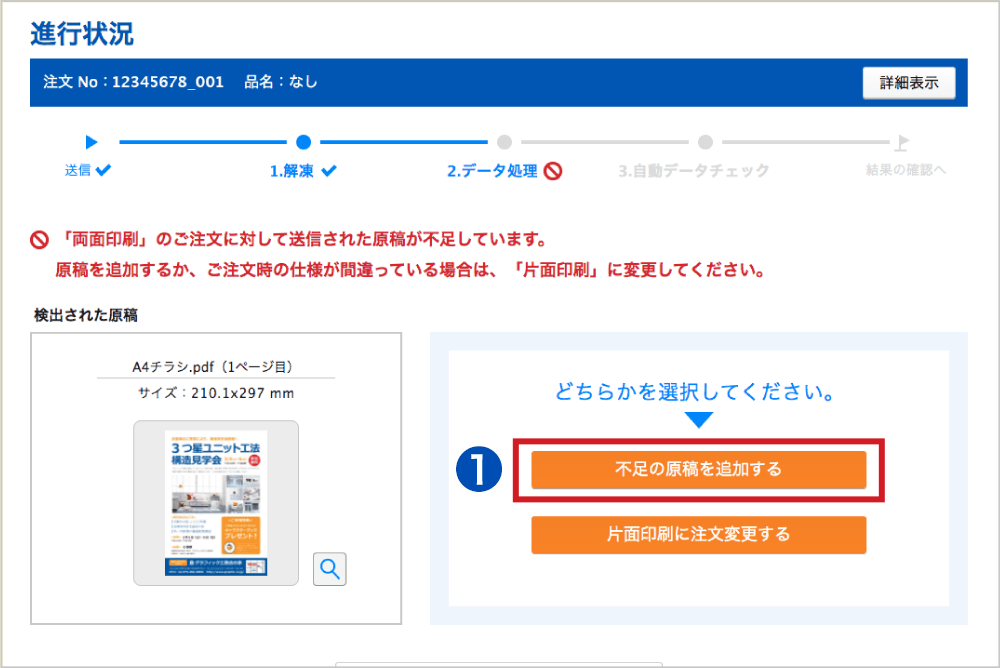Click the 3.自動データチェック step label

click(x=693, y=171)
